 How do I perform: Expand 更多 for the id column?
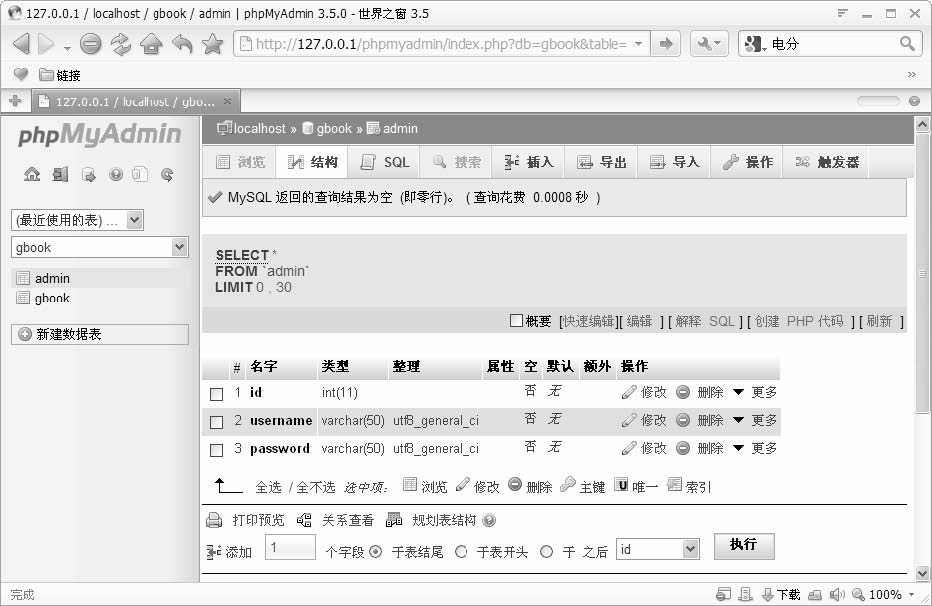pos(755,392)
